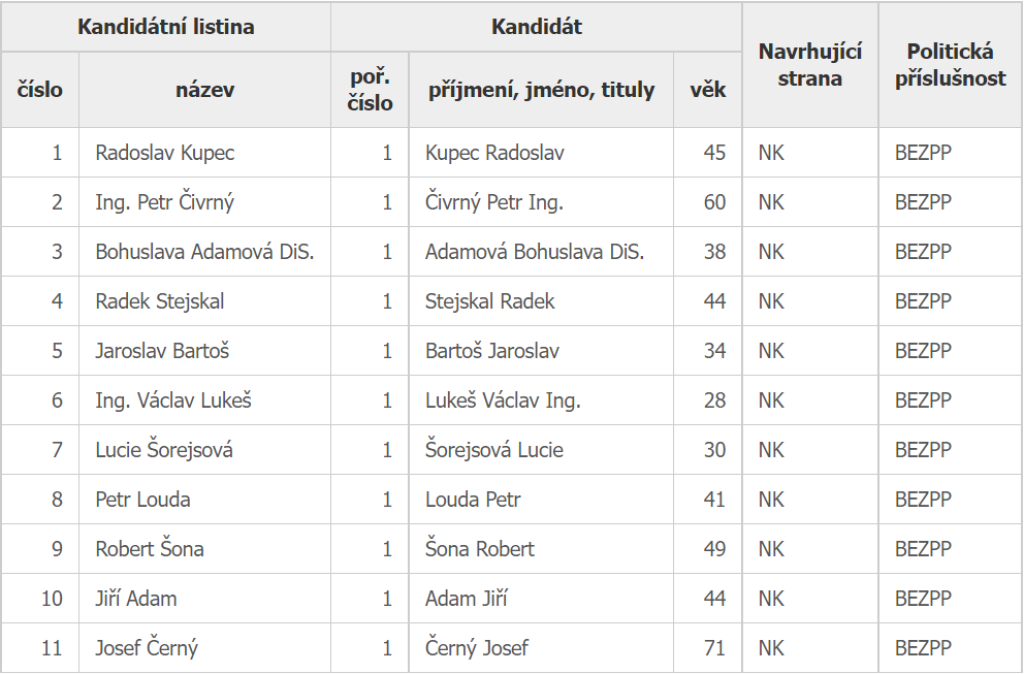Click the "Politická příslušnost" column header
1024x674 pixels.
[x=950, y=65]
